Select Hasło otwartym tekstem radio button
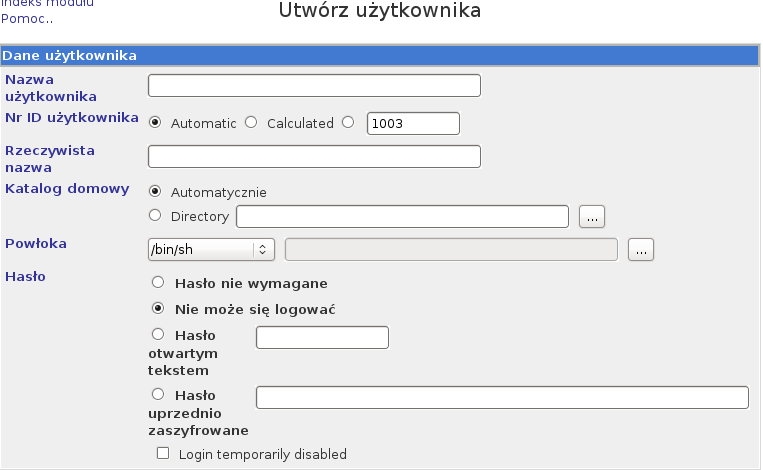Viewport: 763px width, 470px height. [158, 334]
